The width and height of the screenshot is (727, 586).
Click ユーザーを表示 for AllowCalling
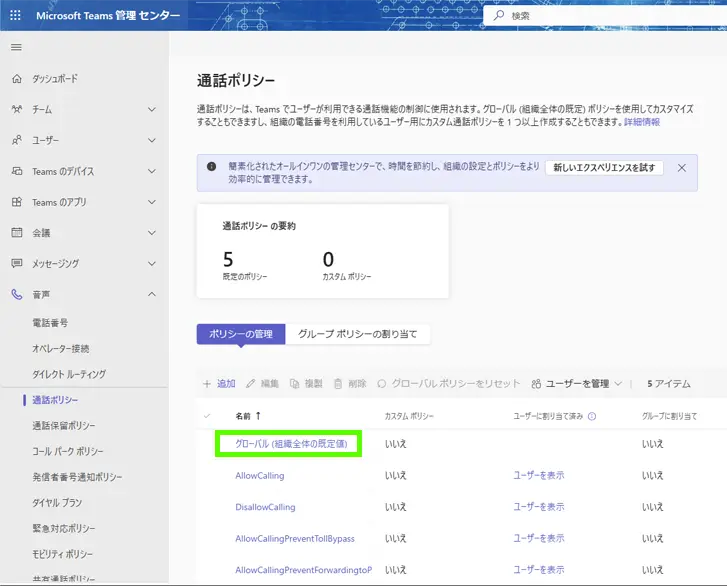point(539,475)
